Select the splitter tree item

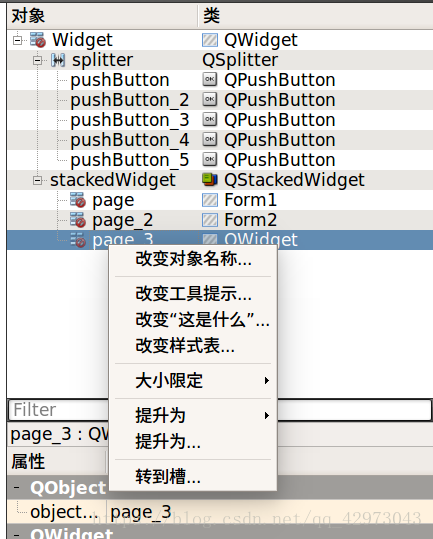pos(102,60)
